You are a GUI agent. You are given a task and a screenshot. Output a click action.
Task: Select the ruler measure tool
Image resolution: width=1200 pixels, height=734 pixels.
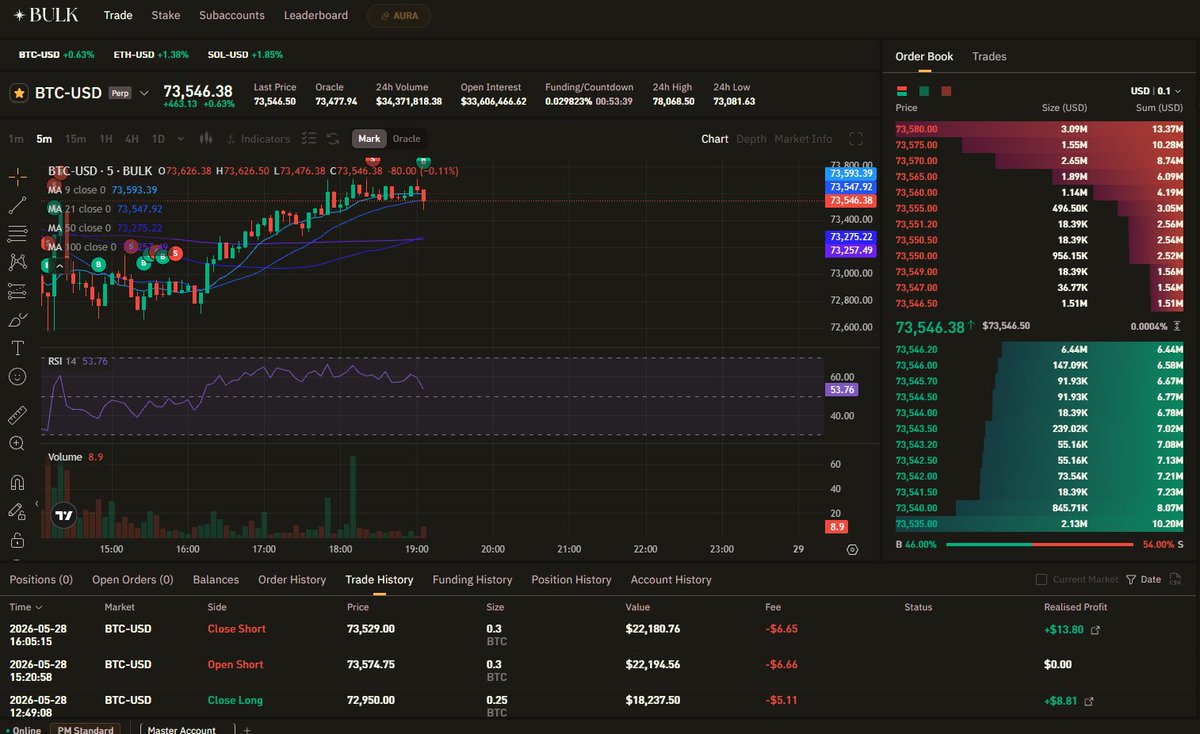18,414
